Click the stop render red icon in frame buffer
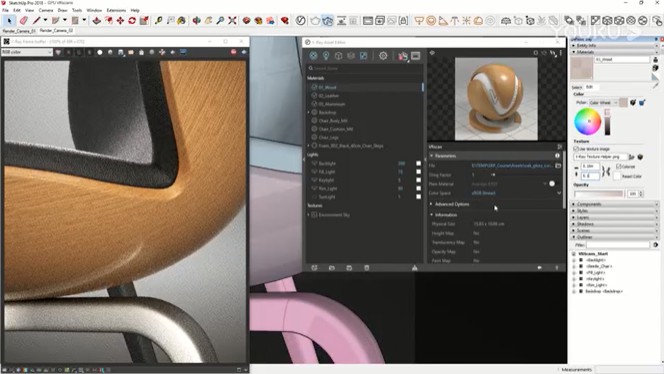 pyautogui.click(x=233, y=52)
